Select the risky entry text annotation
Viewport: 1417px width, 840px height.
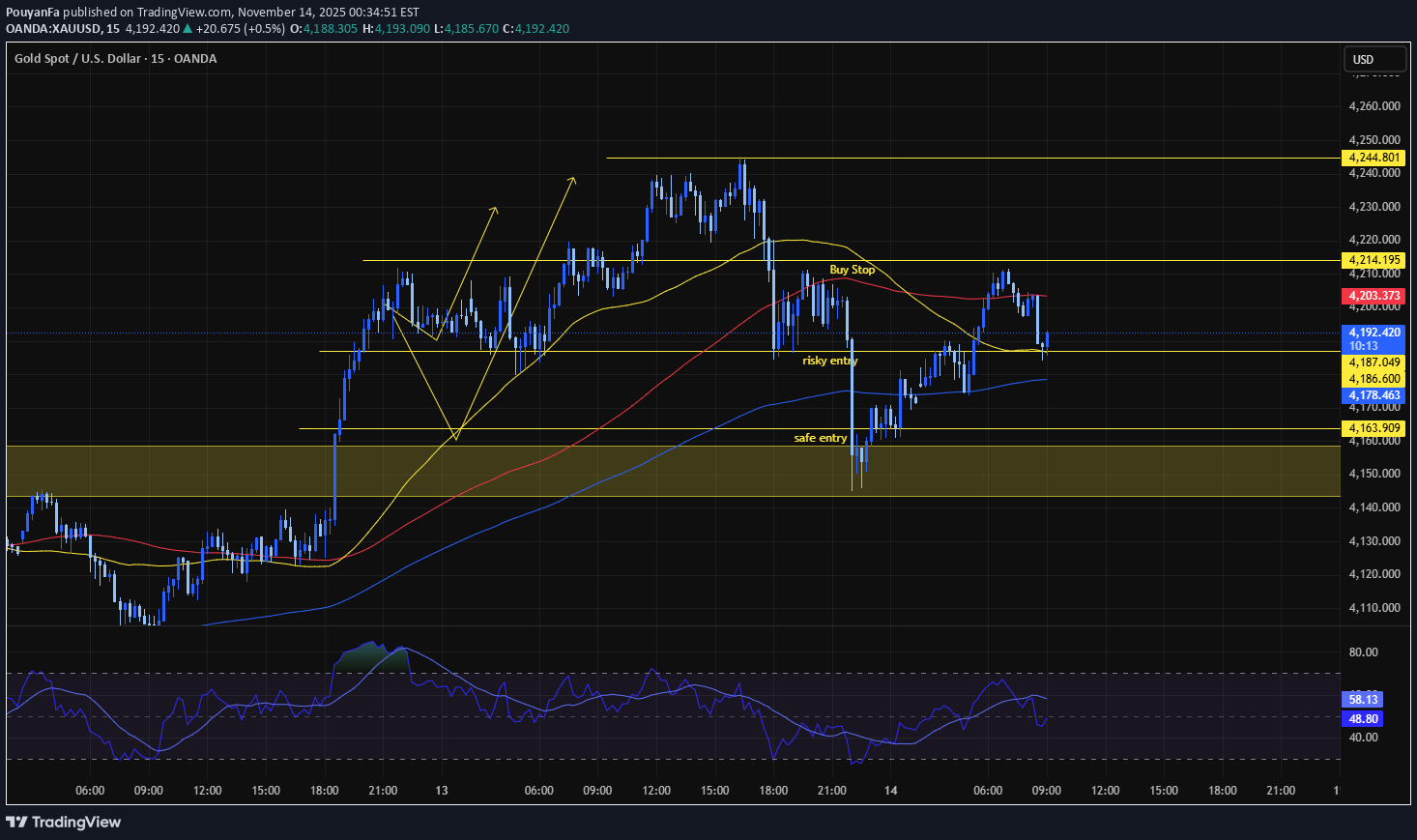829,361
